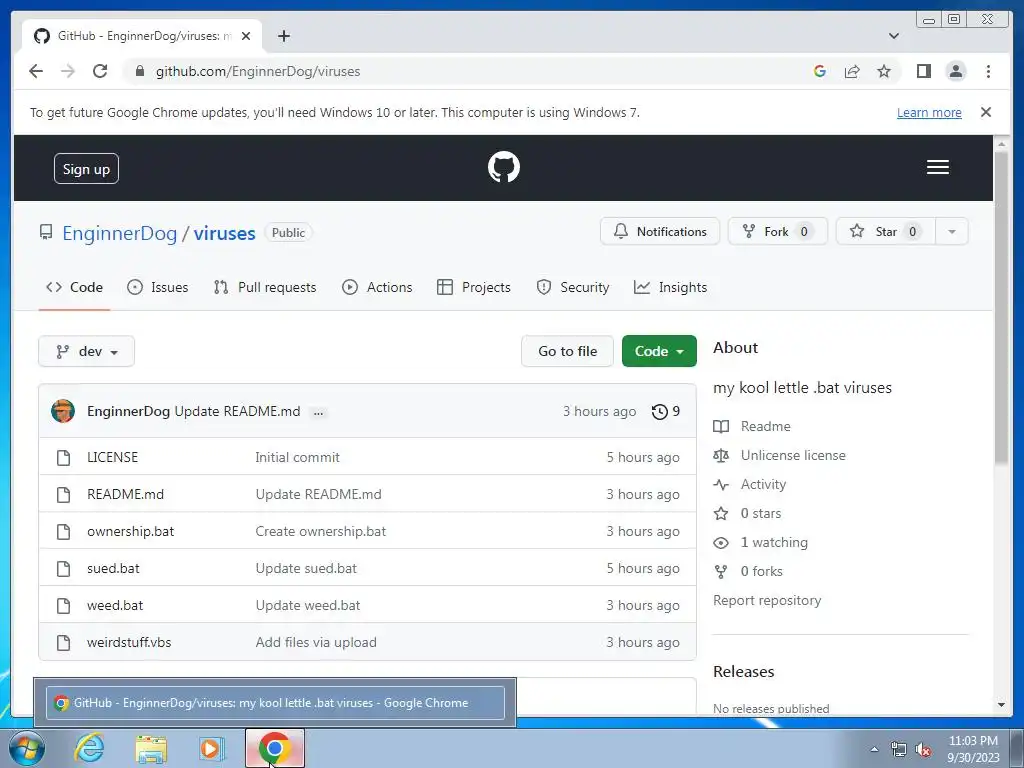Fork the repository with Fork button
The width and height of the screenshot is (1024, 768).
(x=777, y=232)
